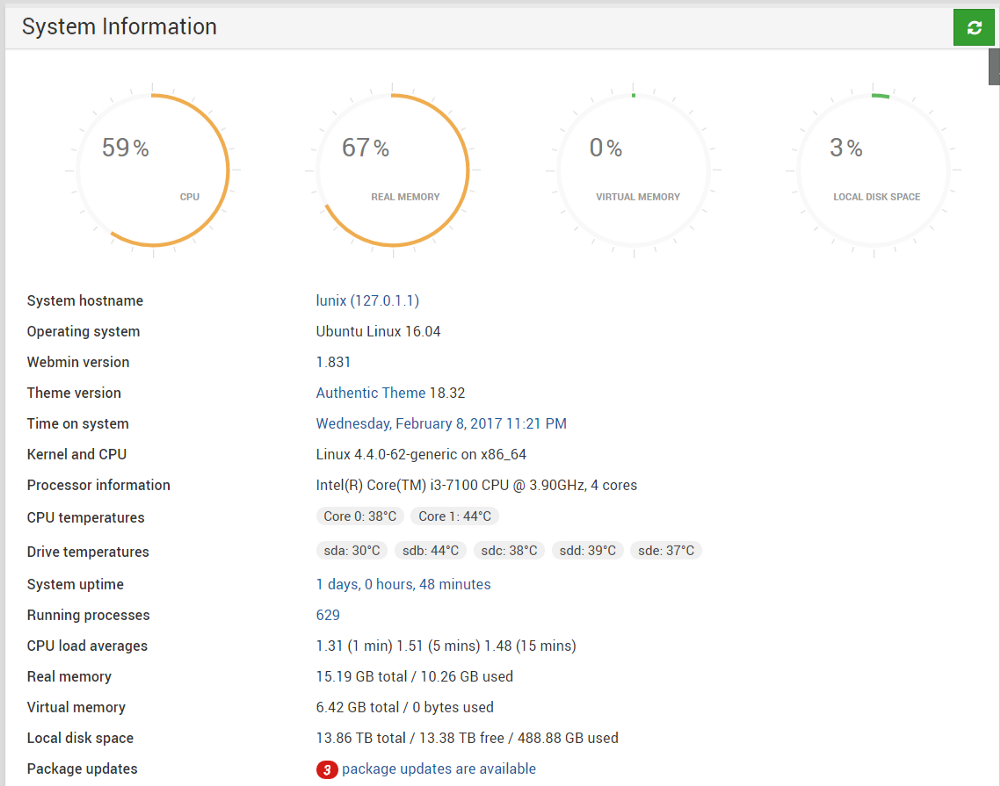
Task: Click the green refresh system information button
Action: tap(973, 27)
